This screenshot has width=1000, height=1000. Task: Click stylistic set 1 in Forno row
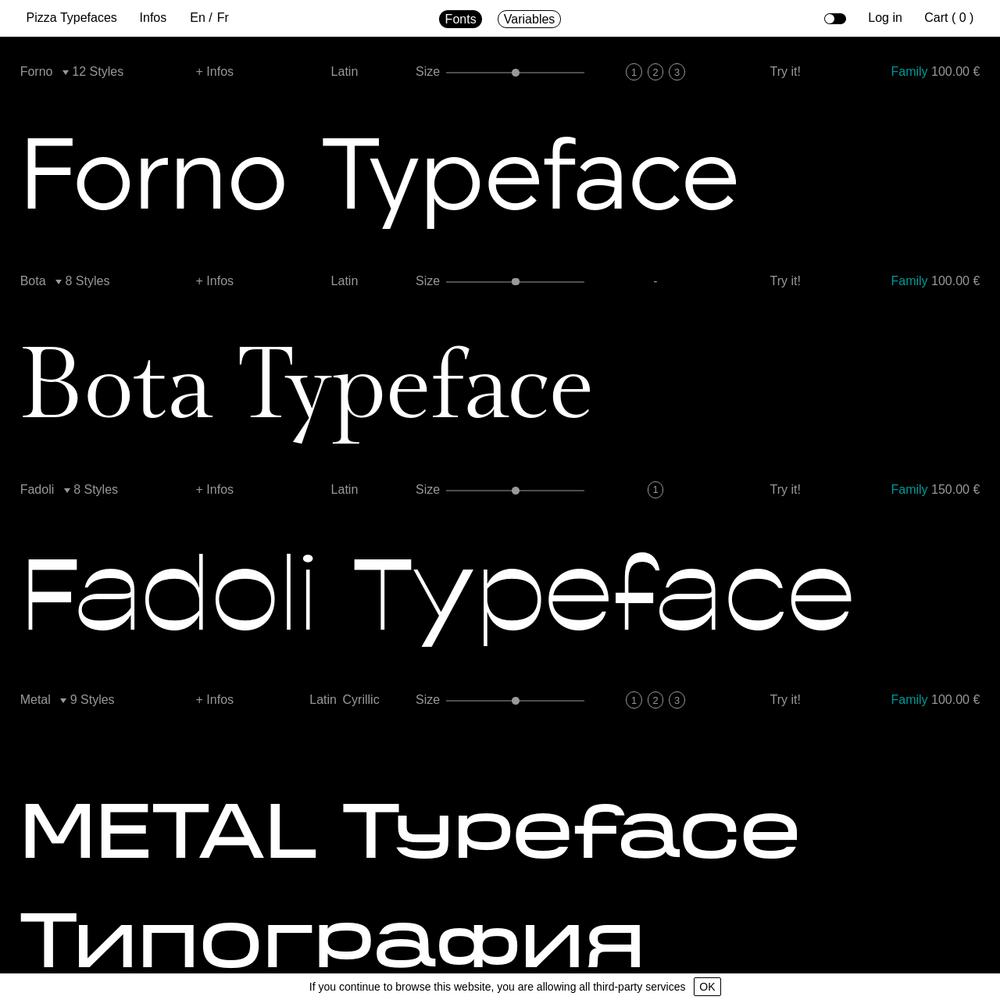(633, 72)
